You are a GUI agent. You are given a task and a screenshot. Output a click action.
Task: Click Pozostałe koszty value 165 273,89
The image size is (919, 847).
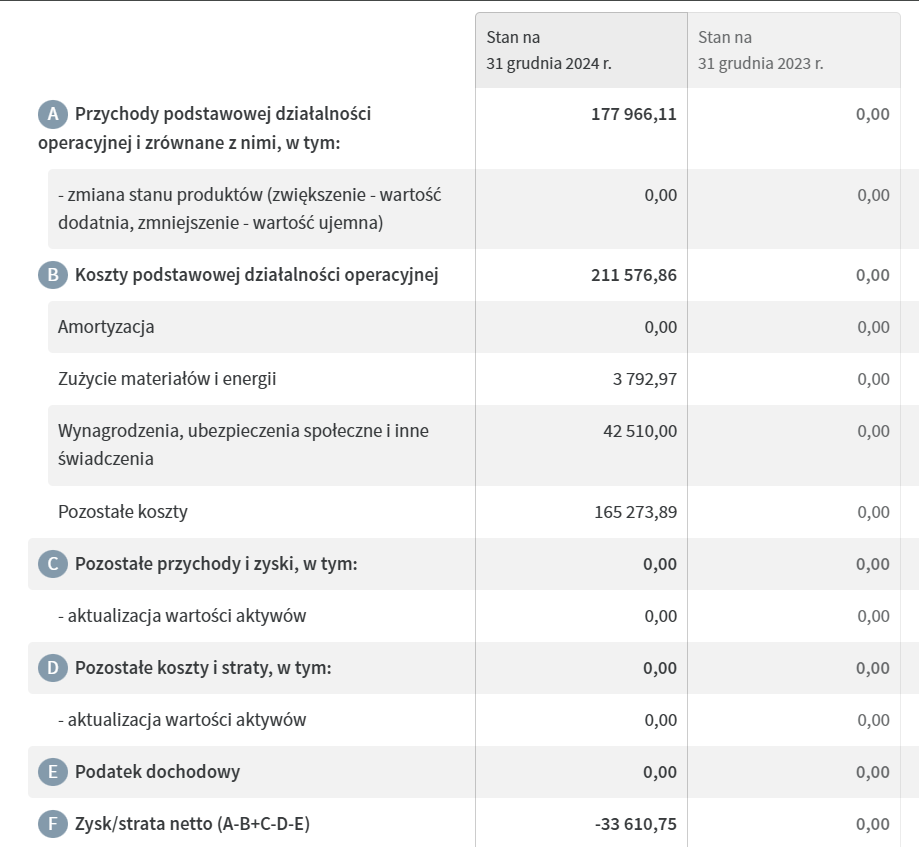pyautogui.click(x=635, y=512)
